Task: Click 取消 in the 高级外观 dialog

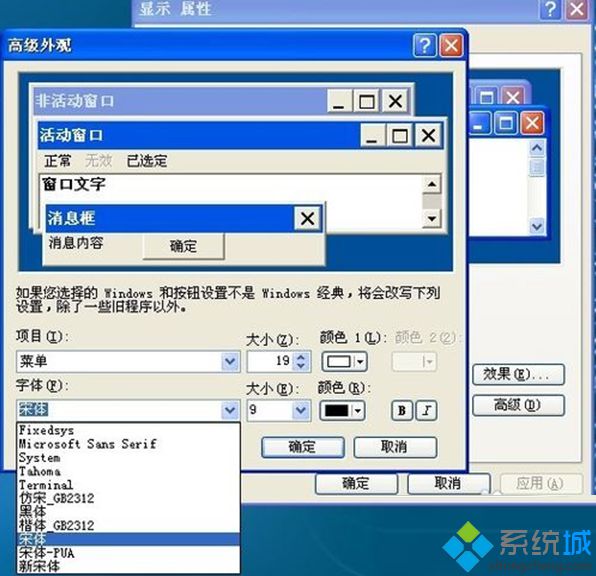Action: 395,447
